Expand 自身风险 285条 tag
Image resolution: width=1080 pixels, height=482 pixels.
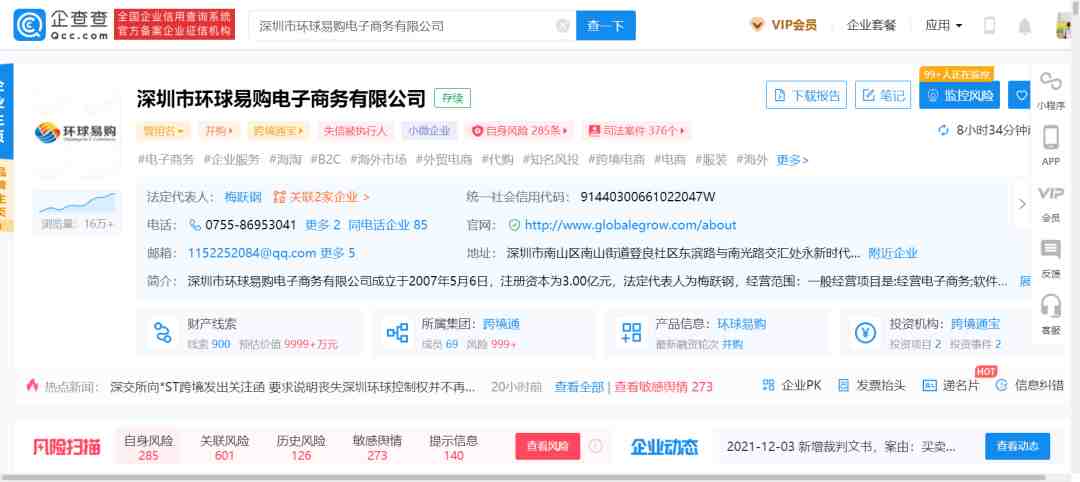(519, 130)
